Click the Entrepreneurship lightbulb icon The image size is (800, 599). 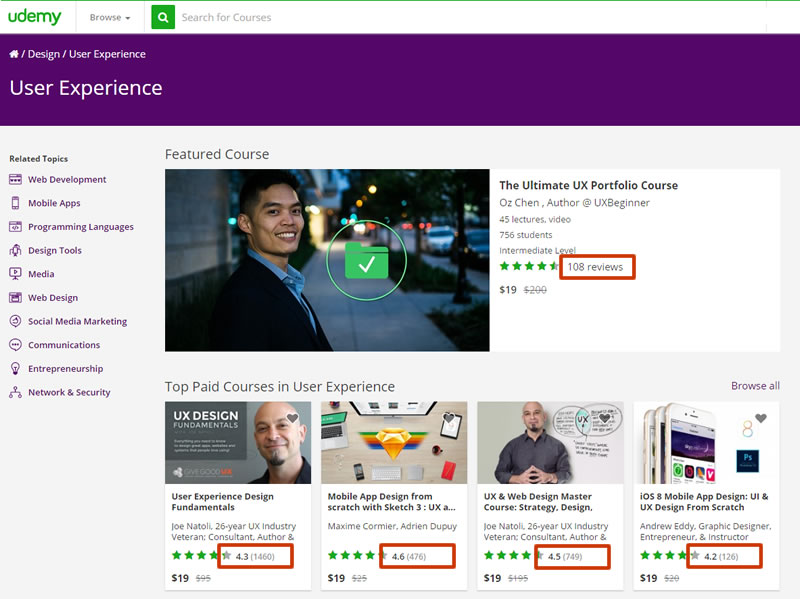click(15, 368)
